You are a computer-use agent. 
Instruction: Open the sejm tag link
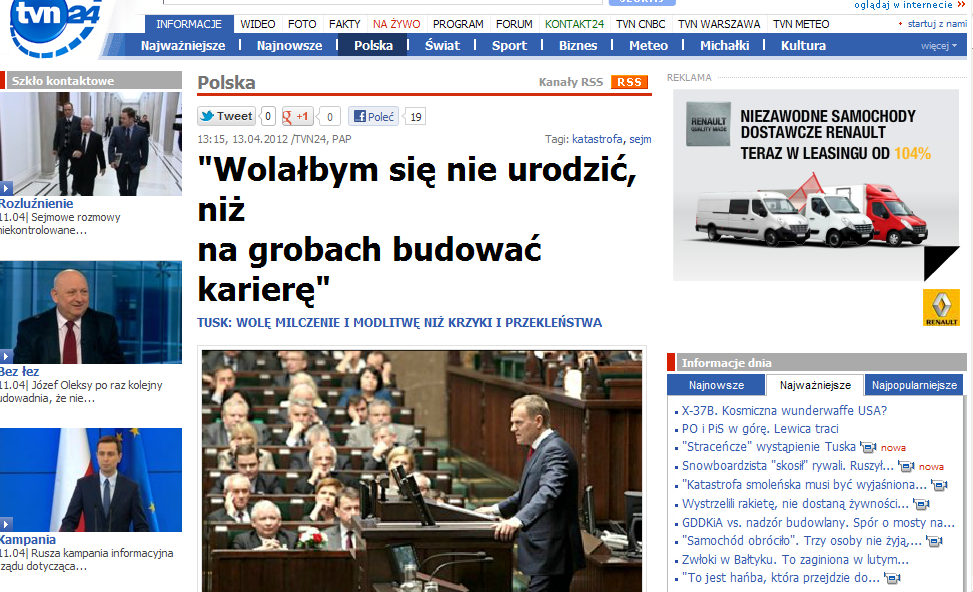(x=640, y=139)
